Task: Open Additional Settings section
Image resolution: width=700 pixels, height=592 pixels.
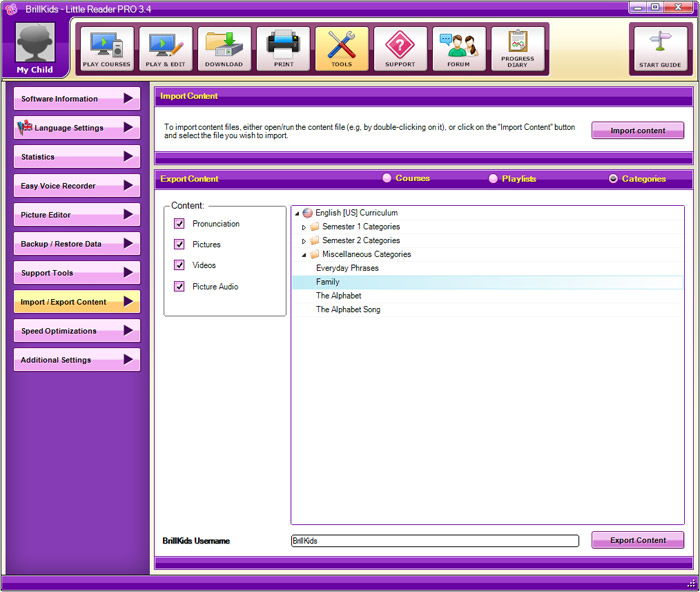Action: point(77,359)
